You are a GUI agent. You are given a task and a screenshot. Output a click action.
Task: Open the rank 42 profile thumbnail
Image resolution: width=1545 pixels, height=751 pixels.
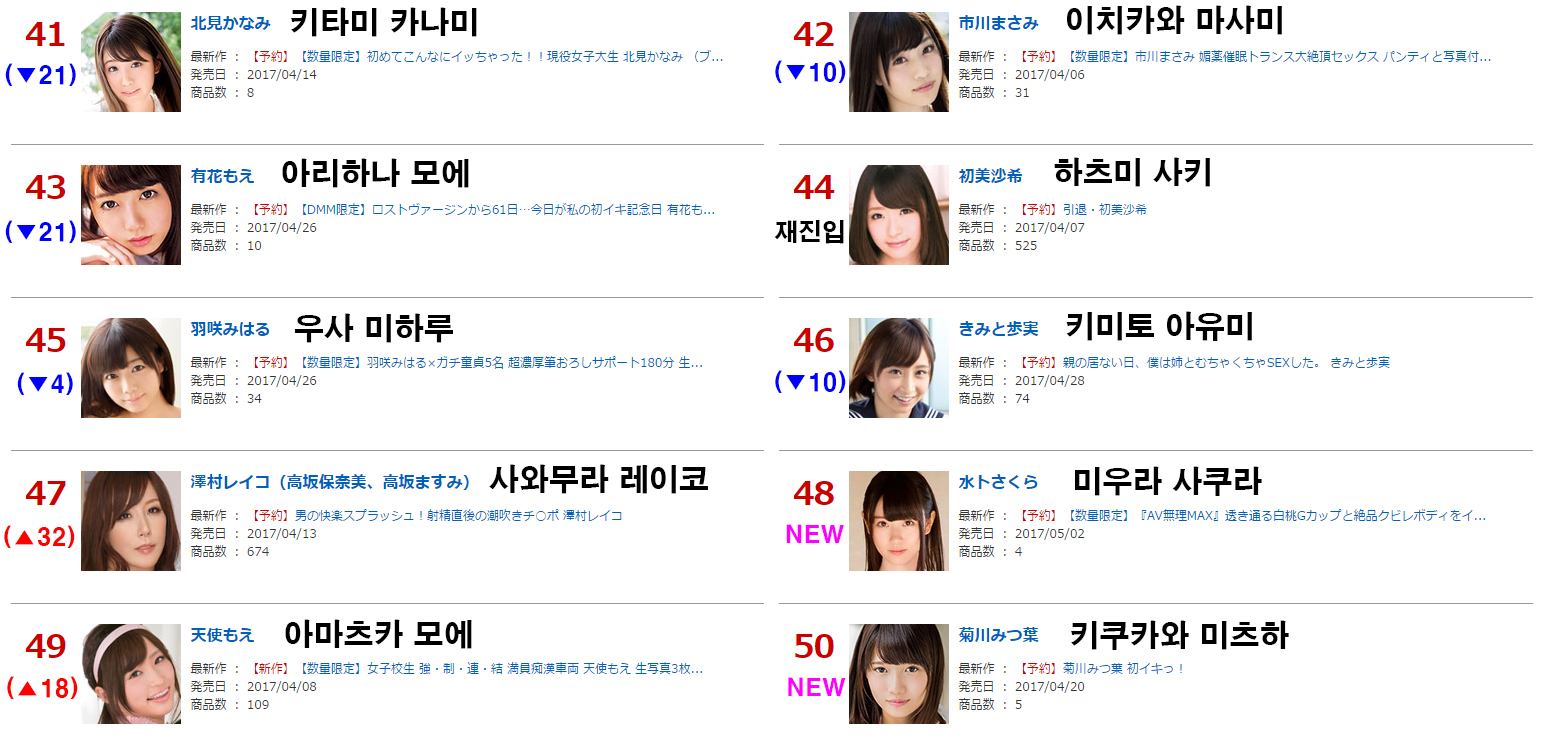point(899,62)
